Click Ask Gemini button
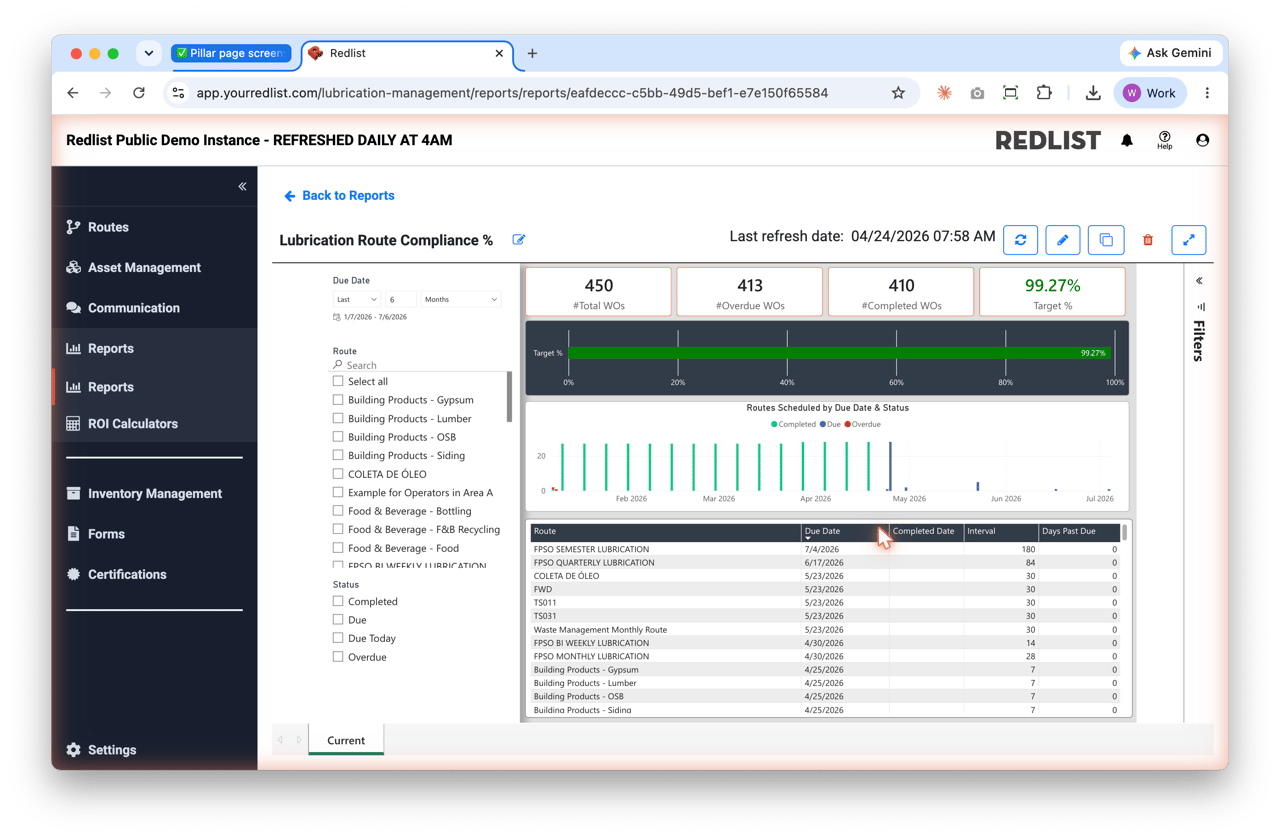Screen dimensions: 1280x838 click(x=1170, y=53)
